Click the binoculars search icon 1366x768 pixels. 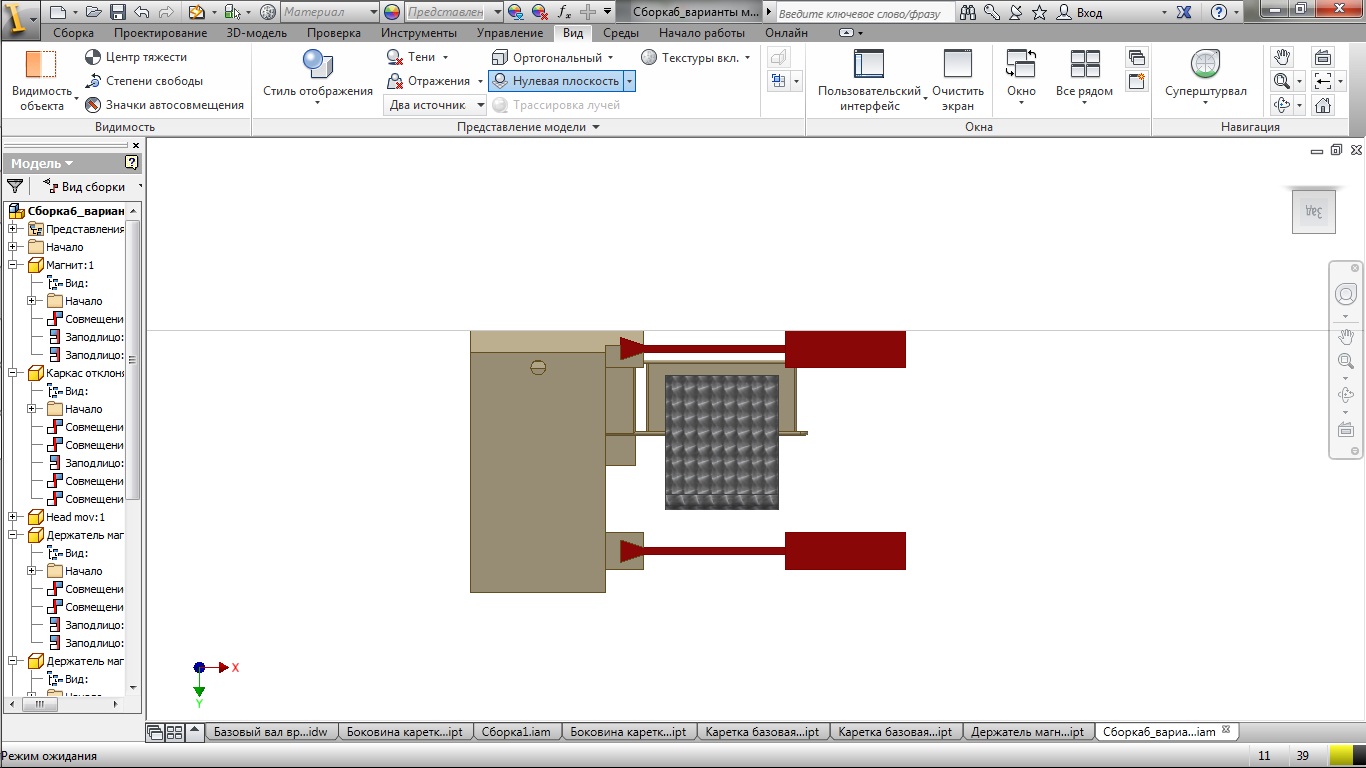coord(968,13)
